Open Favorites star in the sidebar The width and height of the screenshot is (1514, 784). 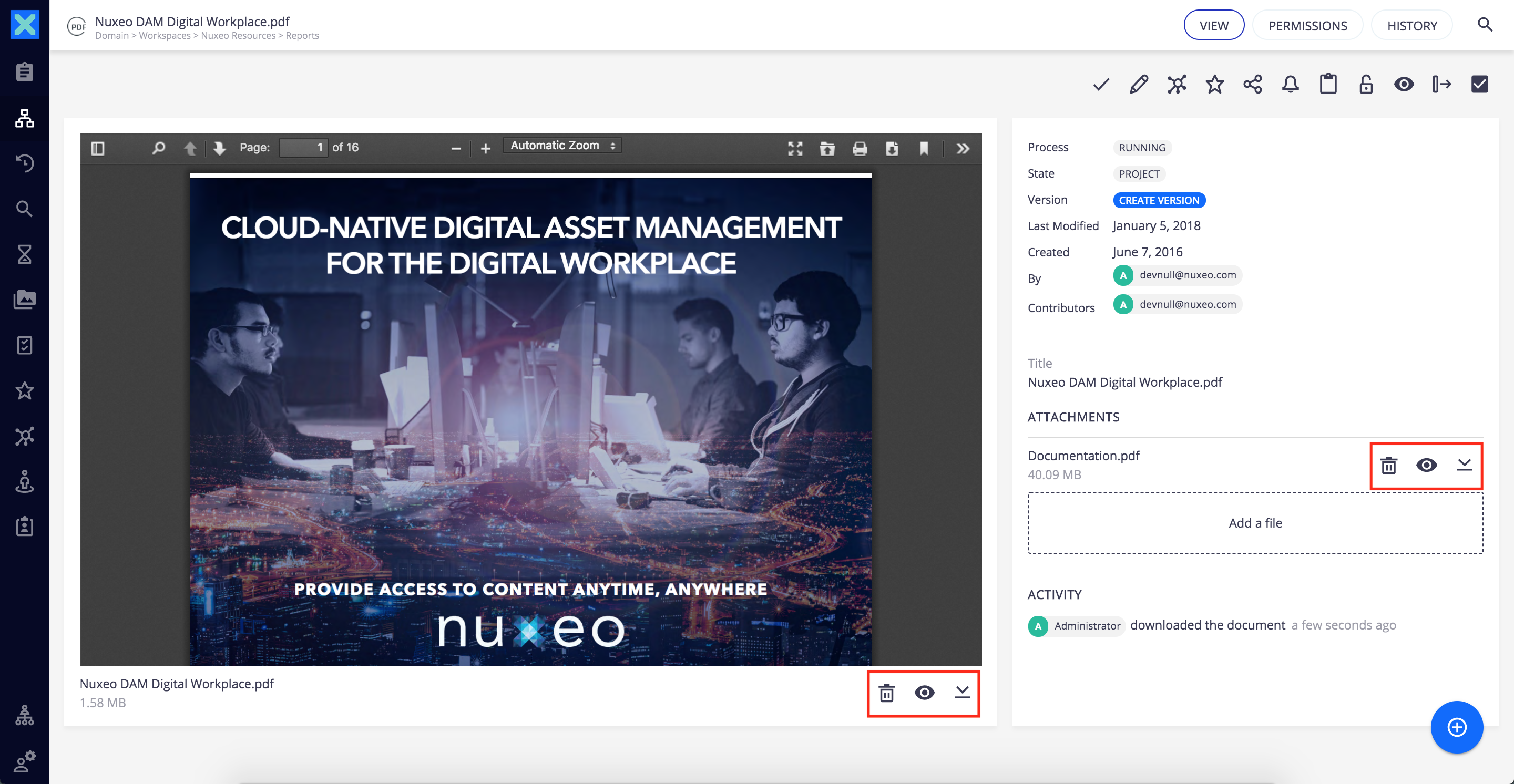[x=25, y=390]
